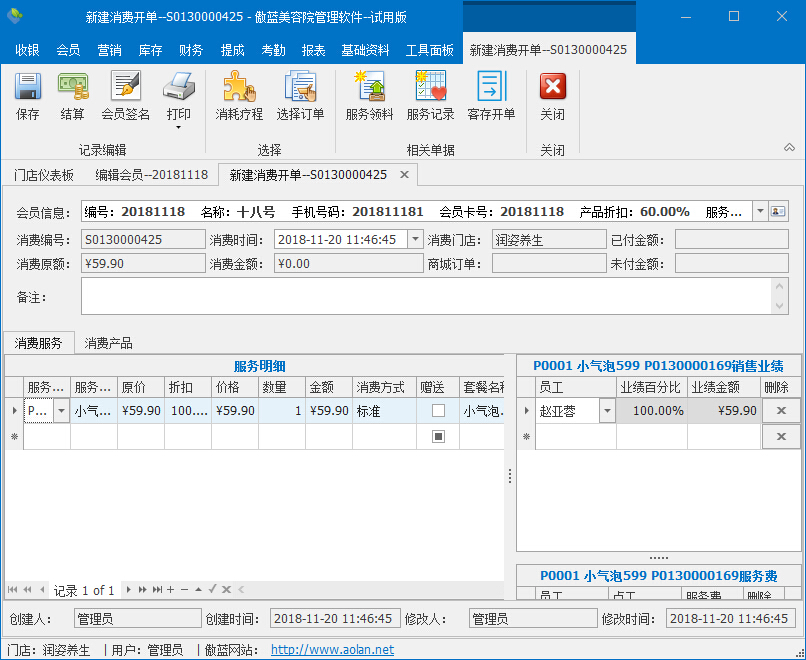Open the 库存 menu

[150, 50]
